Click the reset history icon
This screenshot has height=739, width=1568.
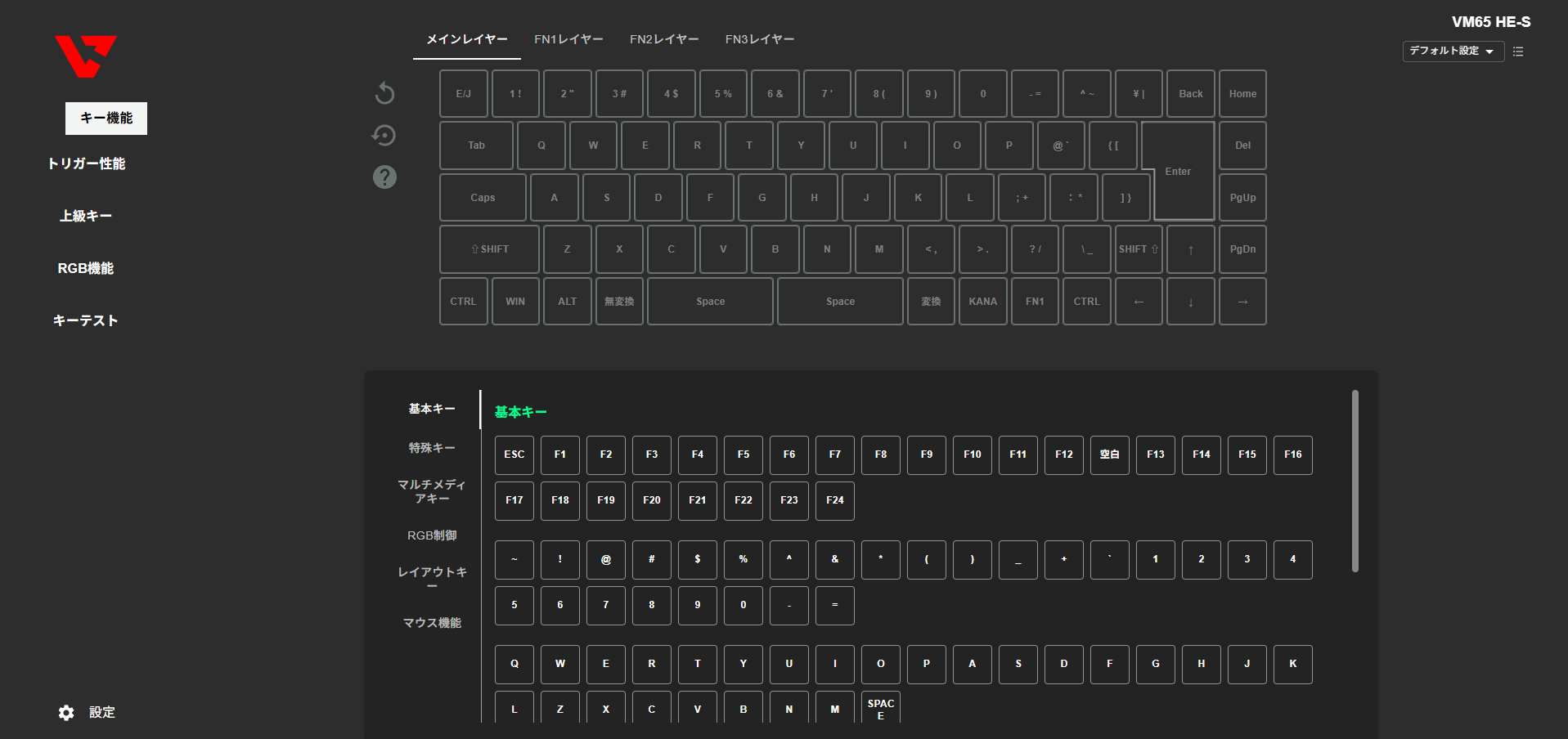pyautogui.click(x=384, y=135)
